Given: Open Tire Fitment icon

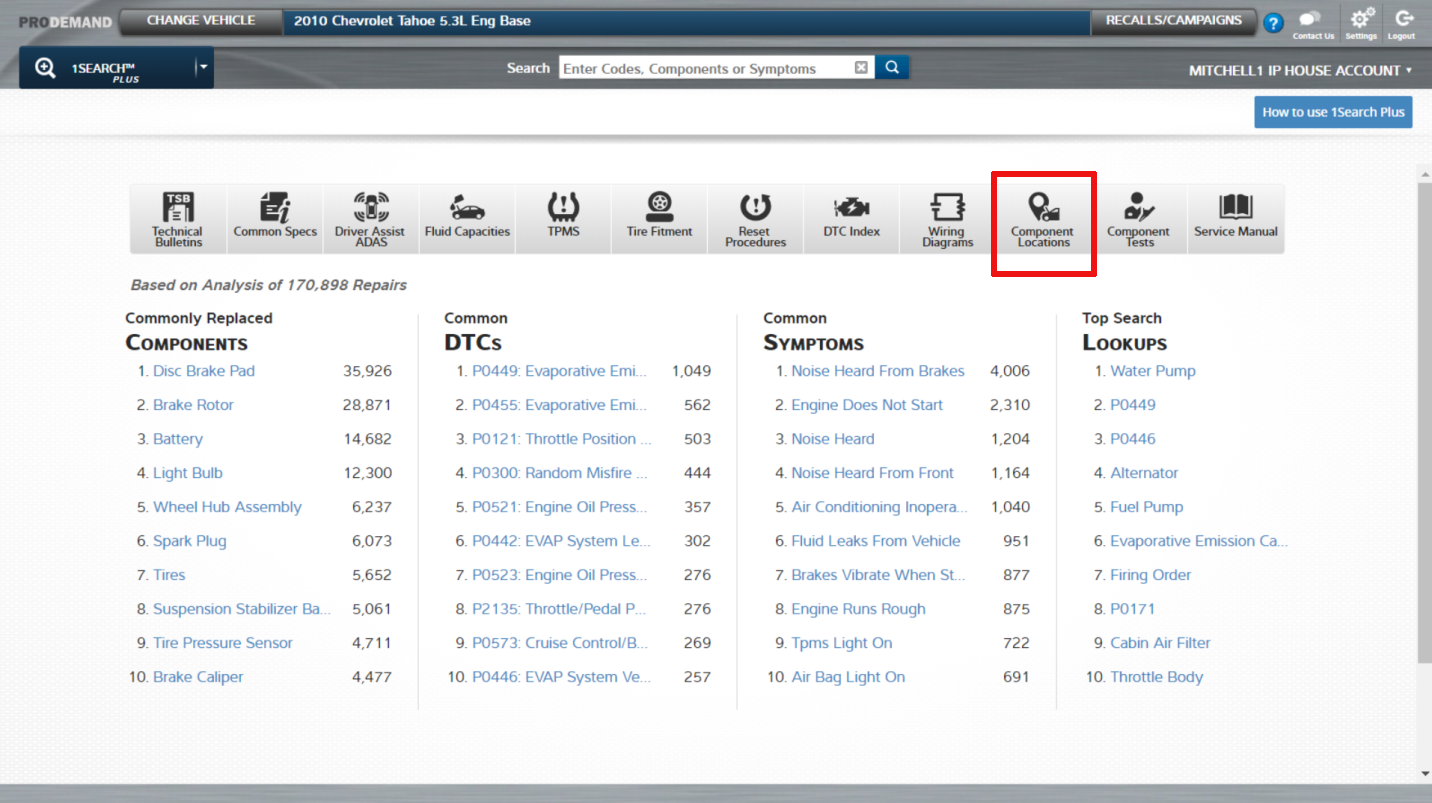Looking at the screenshot, I should tap(659, 219).
